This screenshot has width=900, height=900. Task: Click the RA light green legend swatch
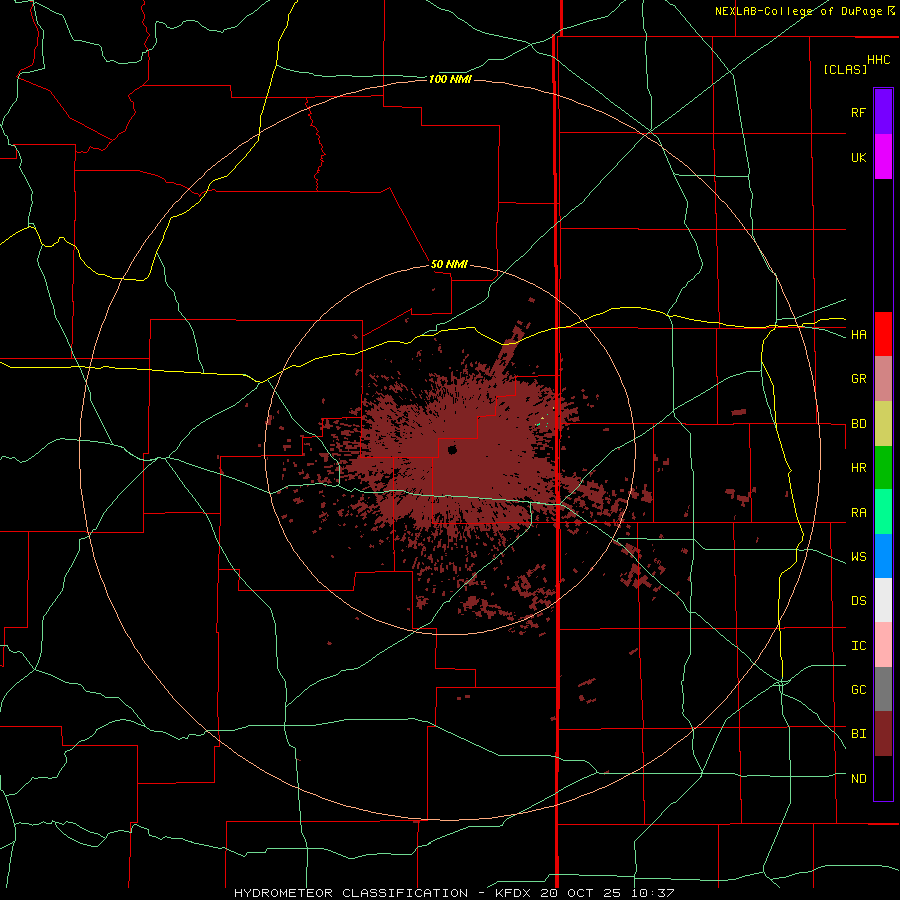click(883, 512)
